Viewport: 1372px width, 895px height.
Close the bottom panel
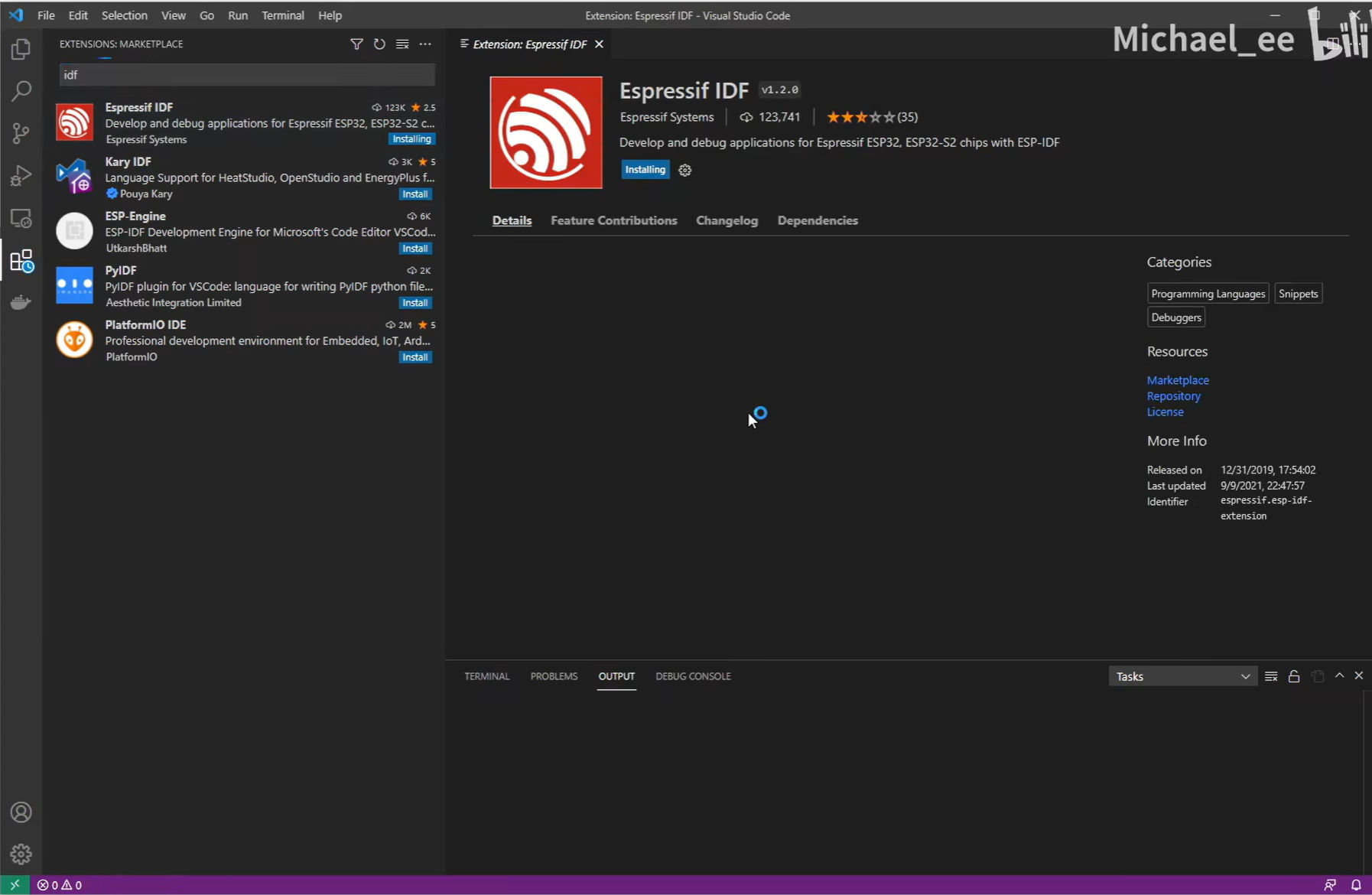click(1359, 675)
